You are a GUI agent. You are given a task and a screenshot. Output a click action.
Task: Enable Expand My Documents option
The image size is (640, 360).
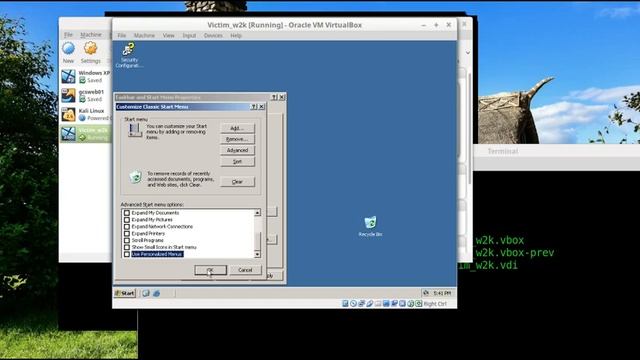(127, 213)
